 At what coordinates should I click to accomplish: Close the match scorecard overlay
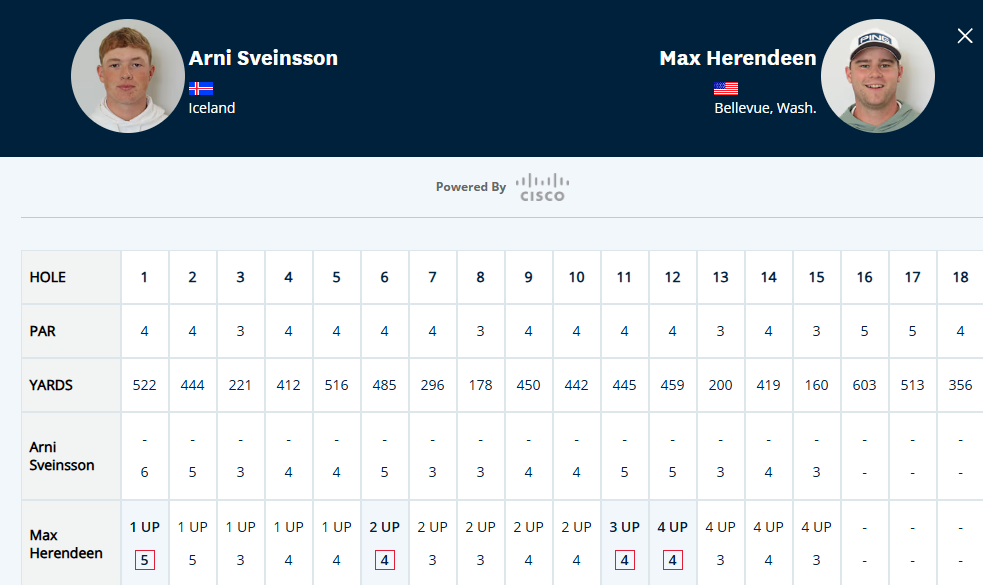pyautogui.click(x=964, y=36)
